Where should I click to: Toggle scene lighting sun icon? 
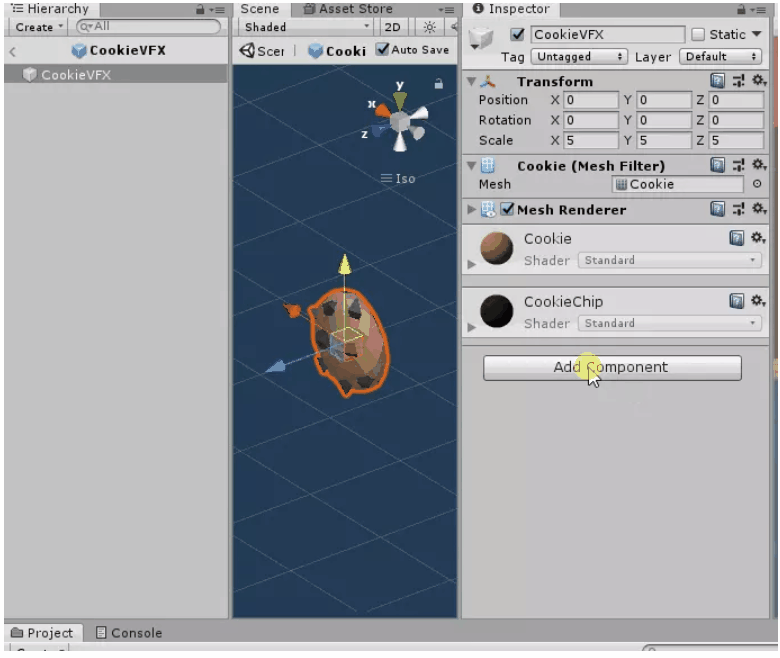(x=429, y=27)
